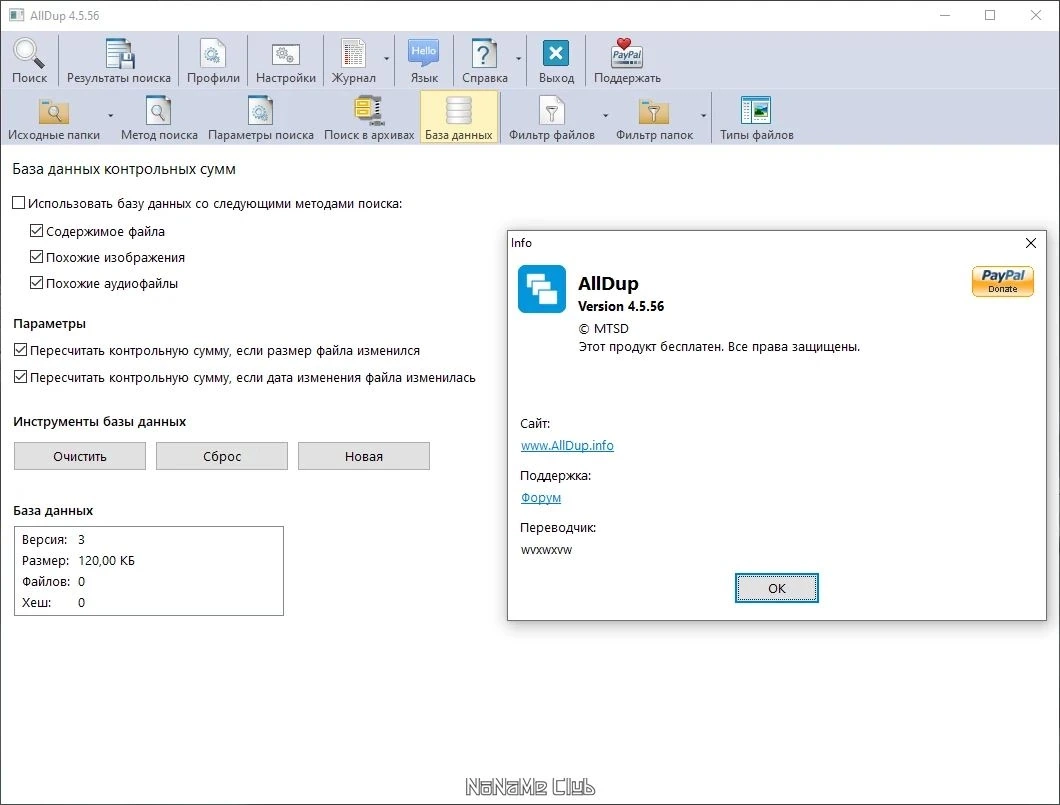Expand Фильтр файлов dropdown arrow
1060x805 pixels.
coord(606,116)
